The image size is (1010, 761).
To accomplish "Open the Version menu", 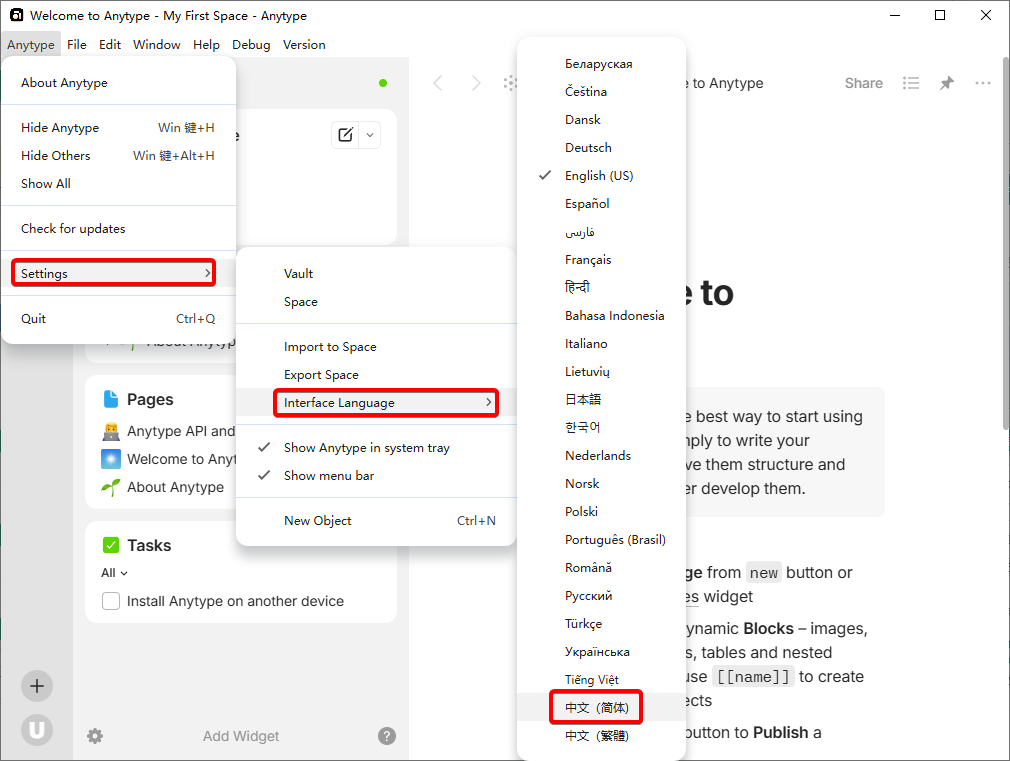I will (x=304, y=44).
